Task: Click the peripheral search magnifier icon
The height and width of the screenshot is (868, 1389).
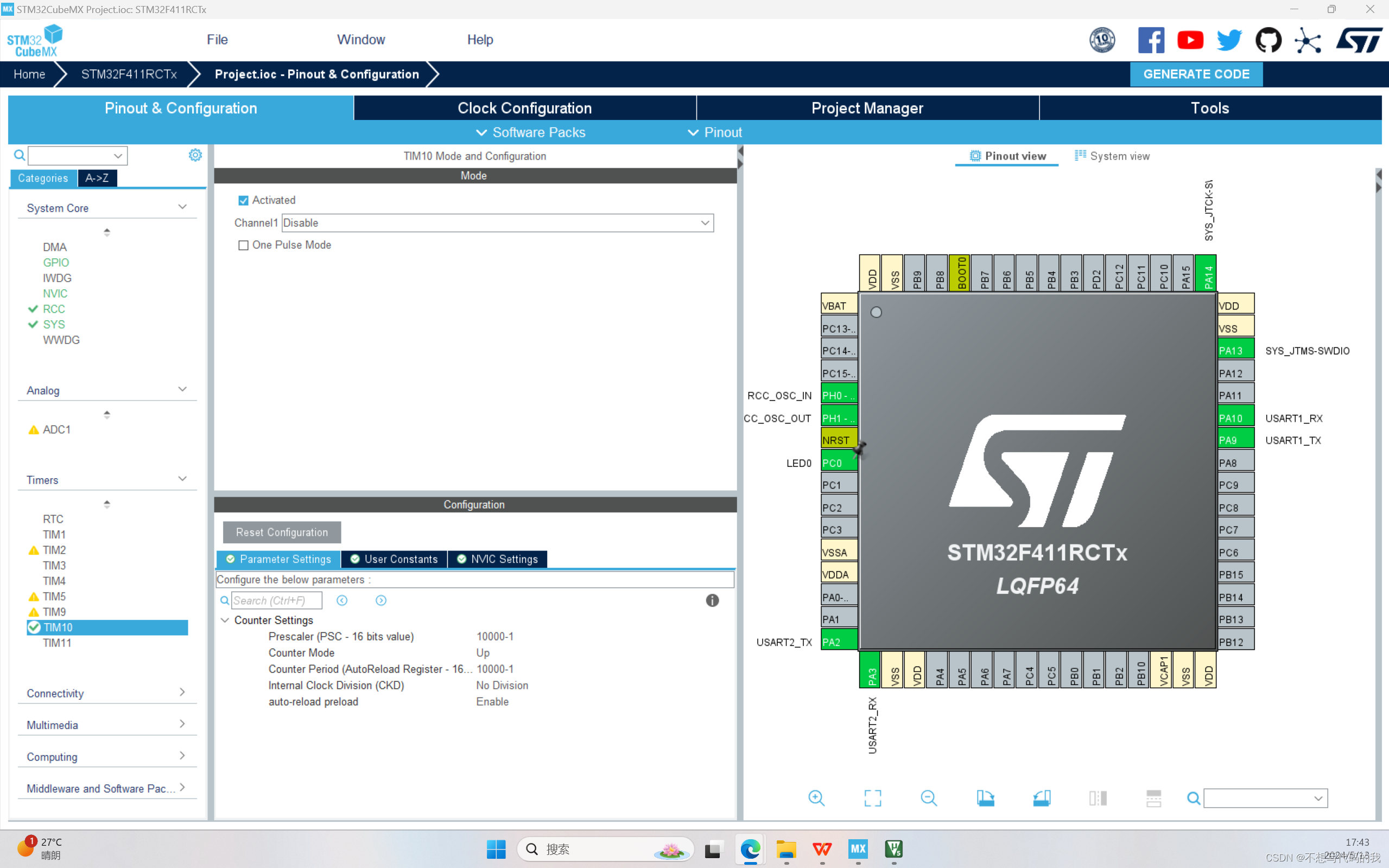Action: pos(20,155)
